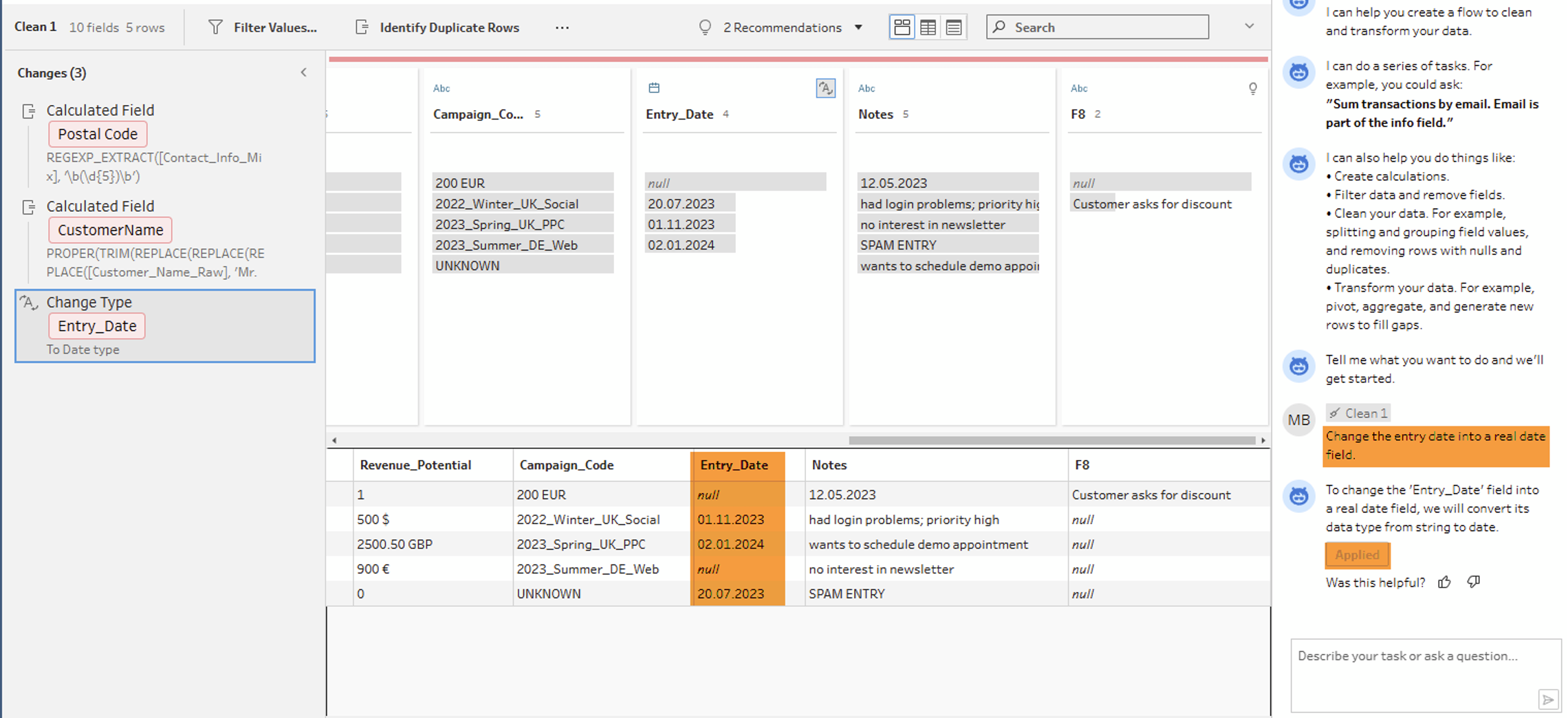Image resolution: width=1568 pixels, height=718 pixels.
Task: Give thumbs up feedback on the response
Action: (1444, 583)
